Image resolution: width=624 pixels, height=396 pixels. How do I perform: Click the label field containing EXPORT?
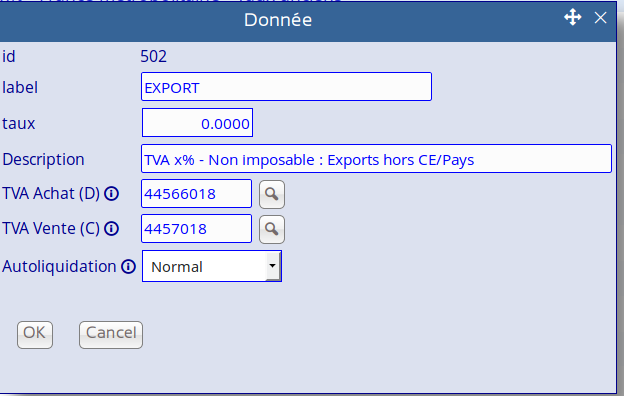286,87
